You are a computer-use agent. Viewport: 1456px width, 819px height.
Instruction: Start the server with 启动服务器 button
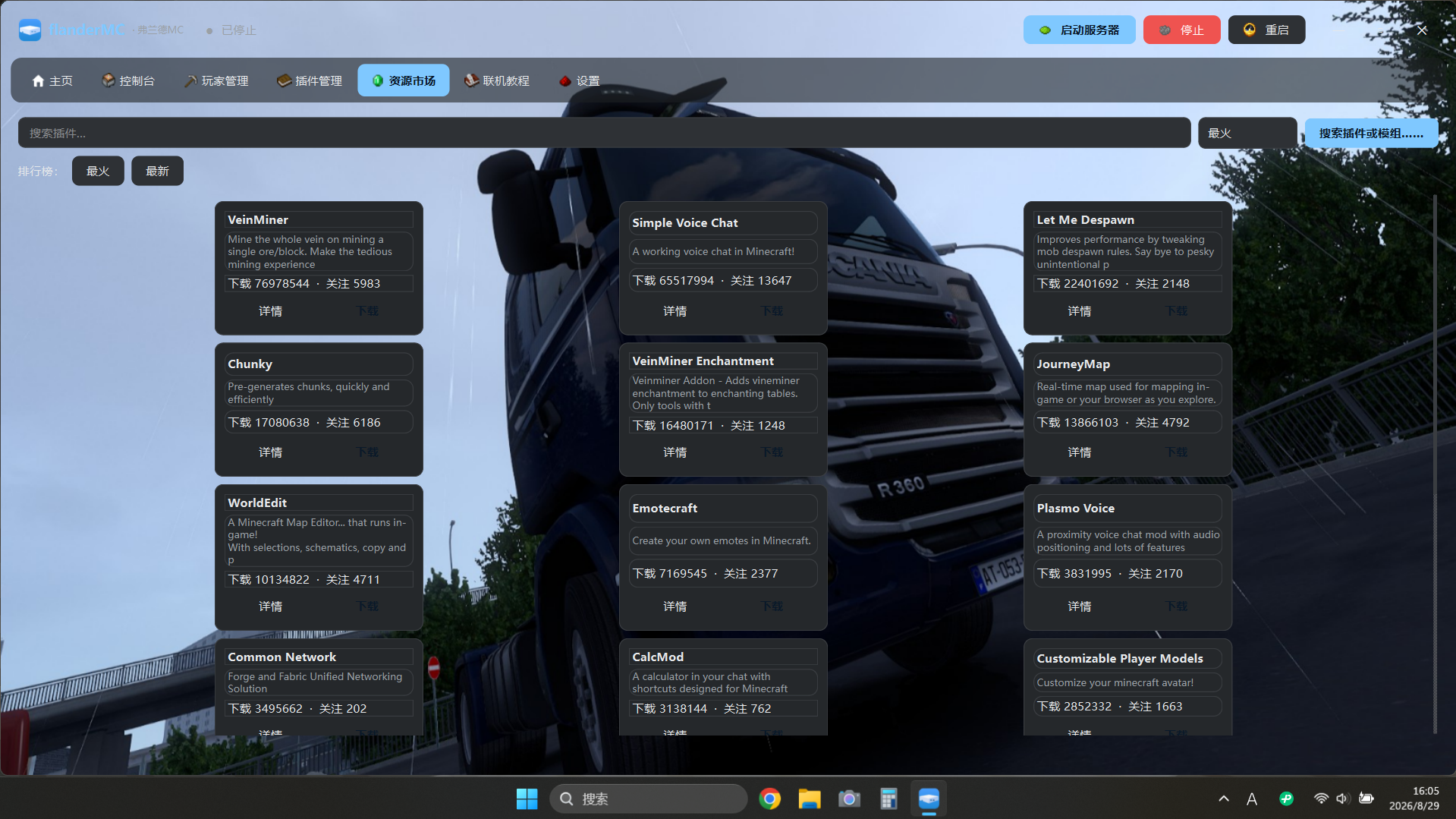point(1080,30)
